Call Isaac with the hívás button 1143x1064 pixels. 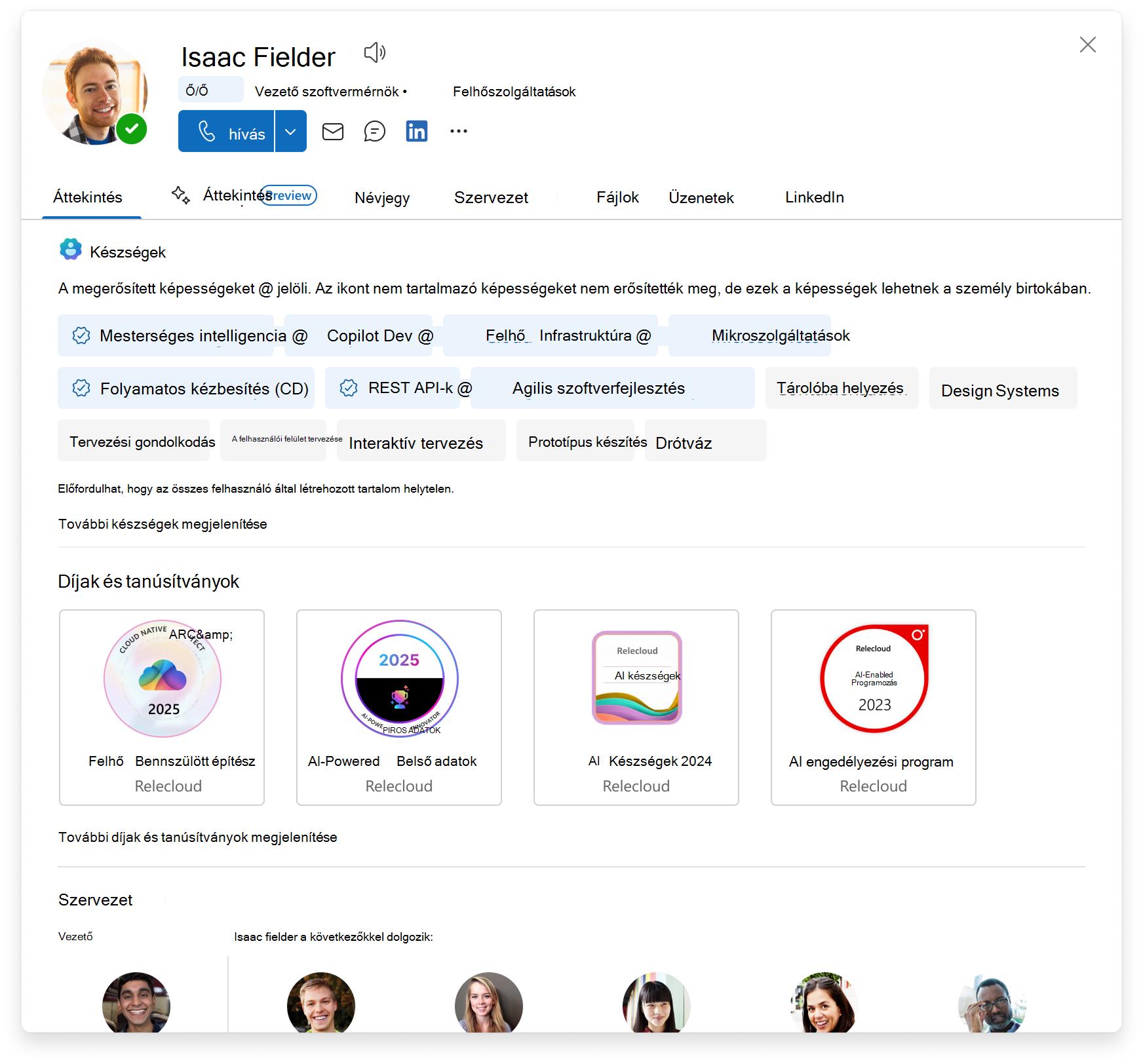(x=226, y=132)
